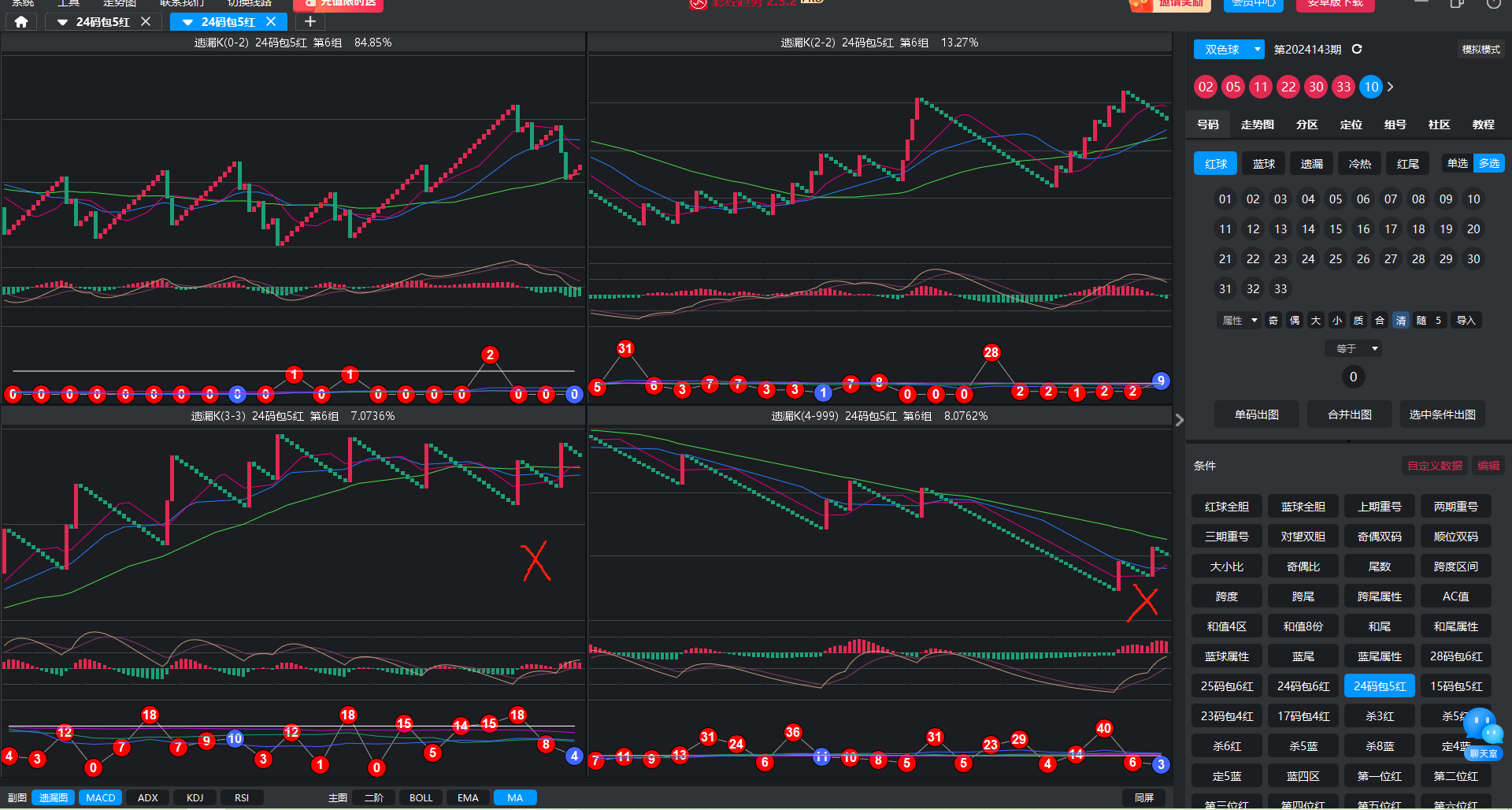Screen dimensions: 1512x810
Task: Open the 等于 comparison dropdown
Action: coord(1353,348)
